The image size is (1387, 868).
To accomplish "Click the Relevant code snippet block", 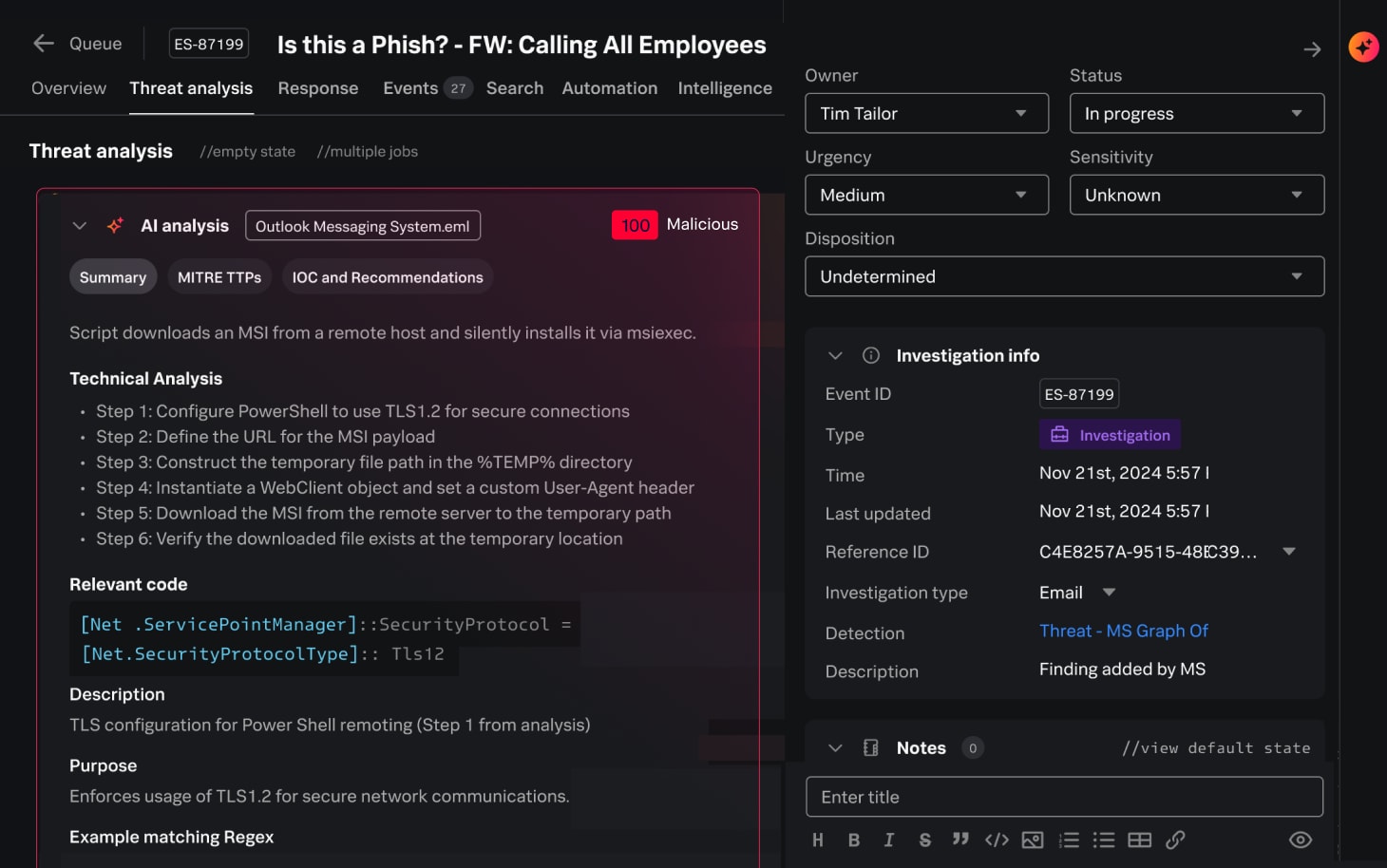I will click(325, 638).
